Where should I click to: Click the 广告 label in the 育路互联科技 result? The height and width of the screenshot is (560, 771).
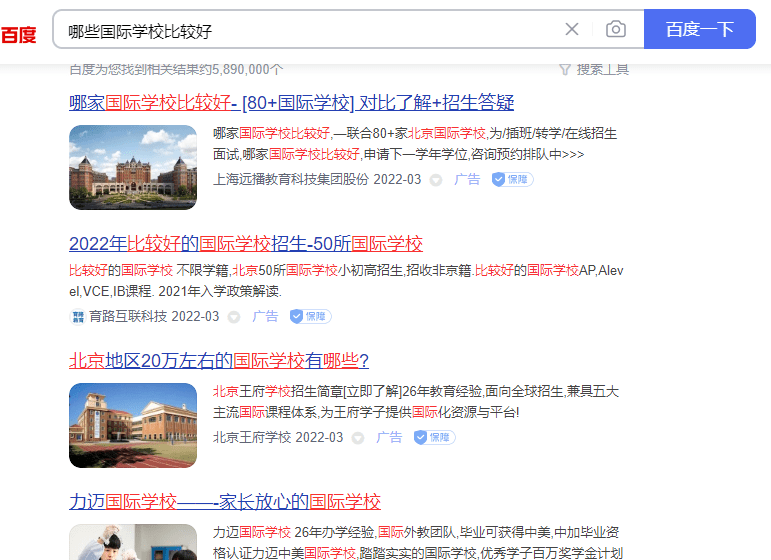pyautogui.click(x=265, y=316)
